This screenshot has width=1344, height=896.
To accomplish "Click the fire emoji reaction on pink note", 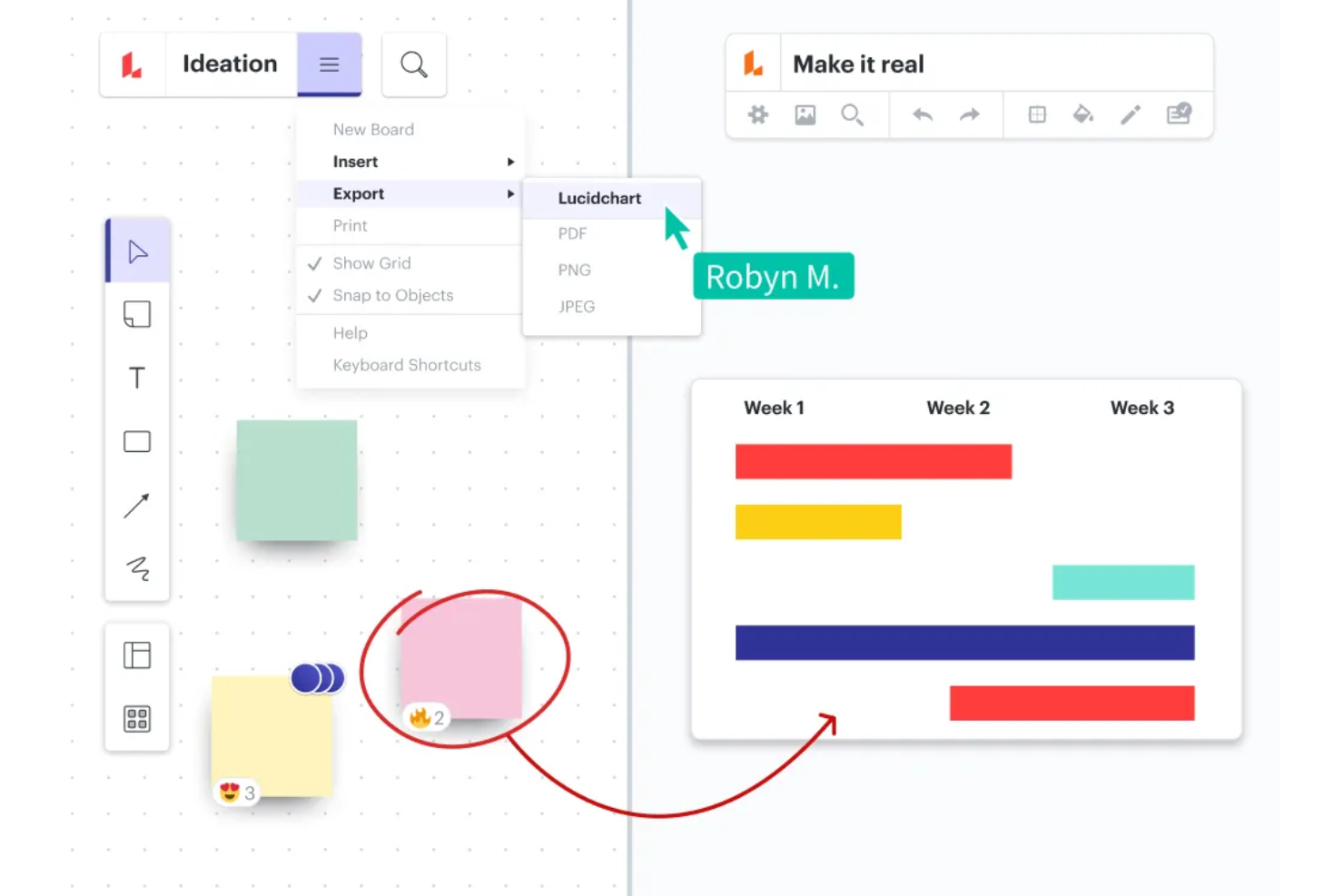I will tap(426, 717).
